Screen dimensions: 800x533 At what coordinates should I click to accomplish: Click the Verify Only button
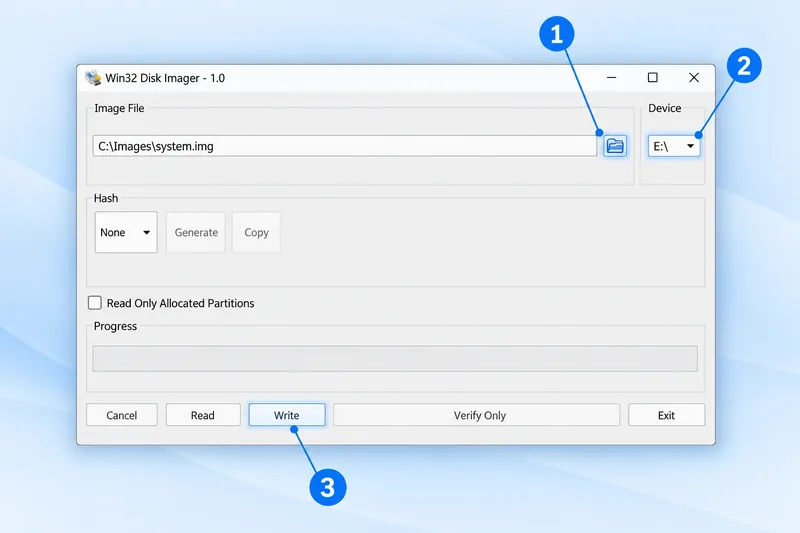coord(477,415)
